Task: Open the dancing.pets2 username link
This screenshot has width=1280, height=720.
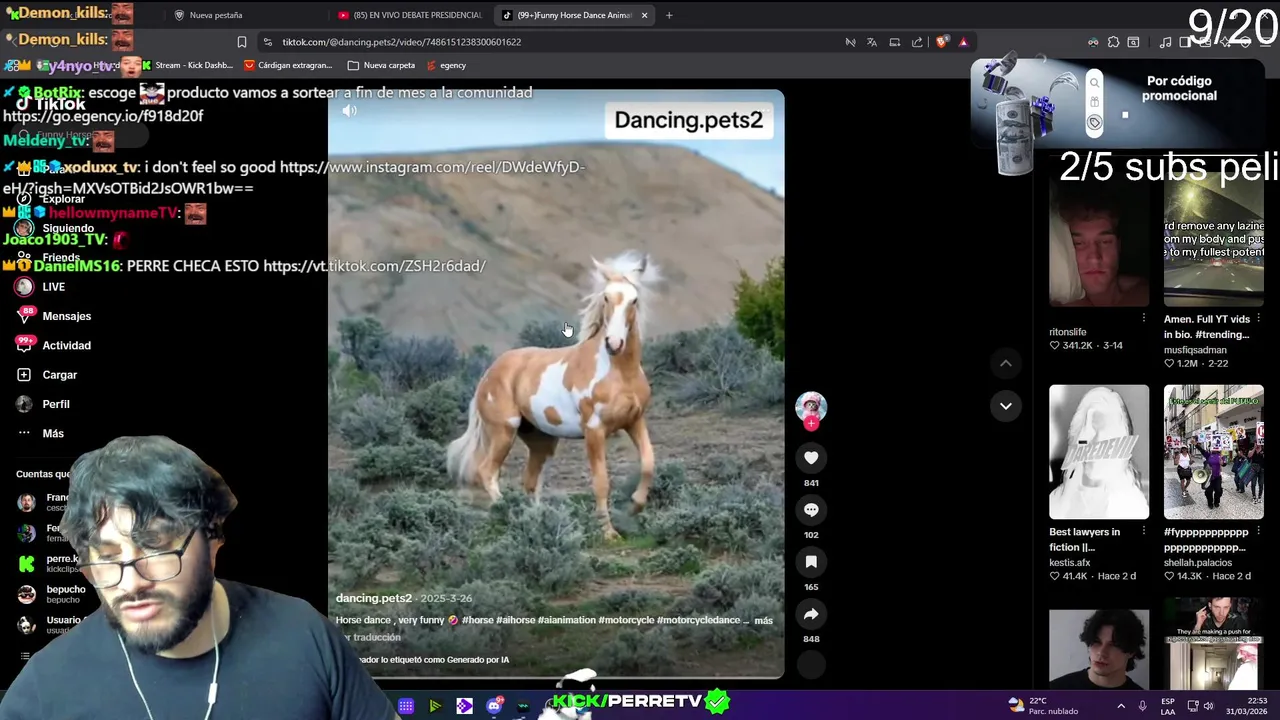Action: pos(373,598)
